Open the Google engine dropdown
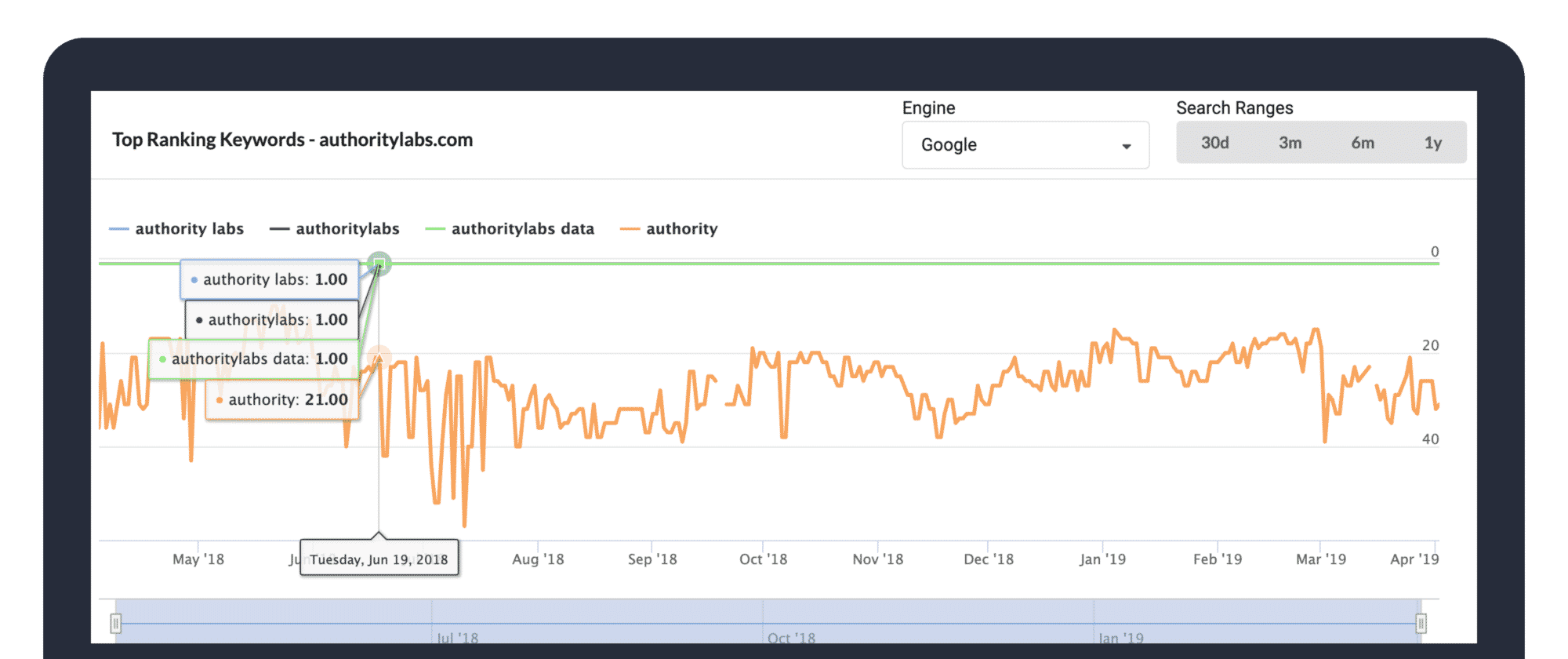Viewport: 1568px width, 659px height. coord(1025,145)
